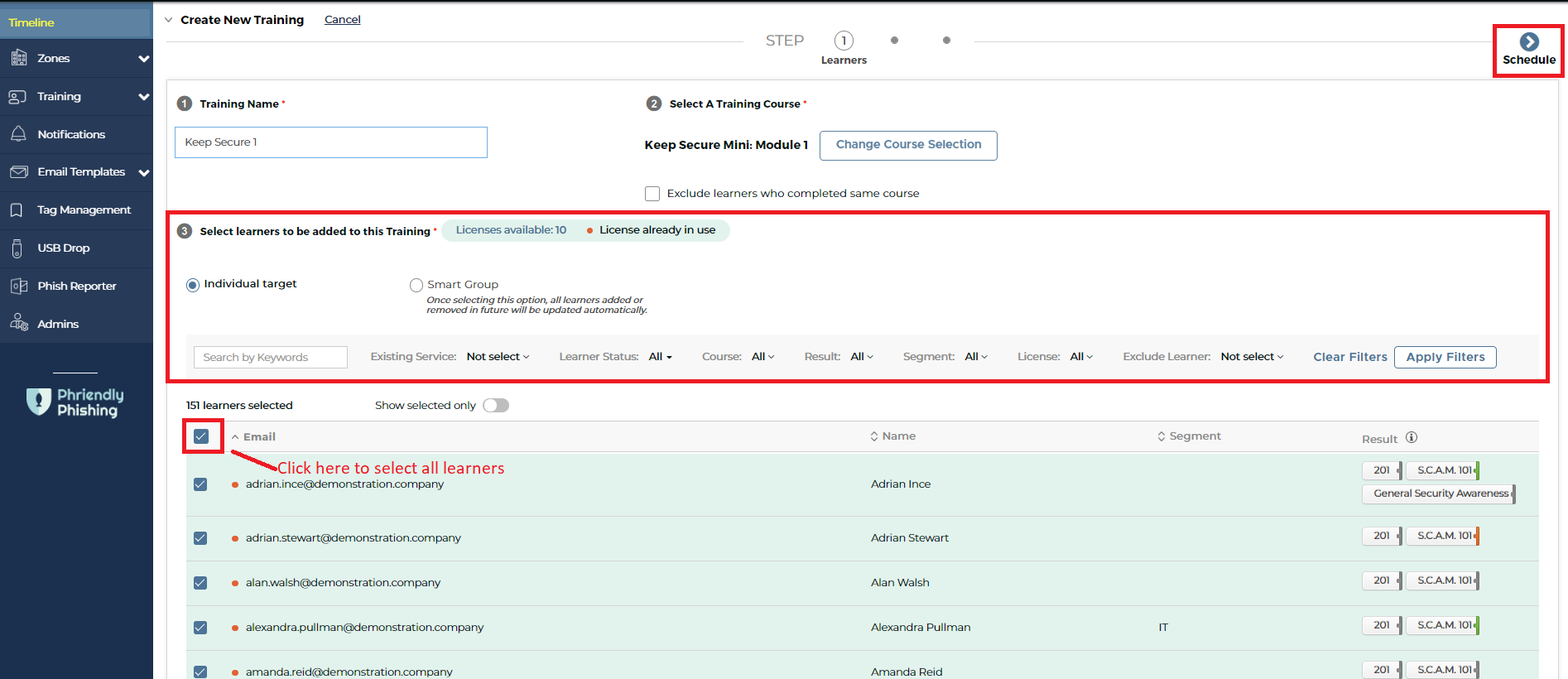Expand the Email Templates menu arrow
The image size is (1568, 679).
144,172
